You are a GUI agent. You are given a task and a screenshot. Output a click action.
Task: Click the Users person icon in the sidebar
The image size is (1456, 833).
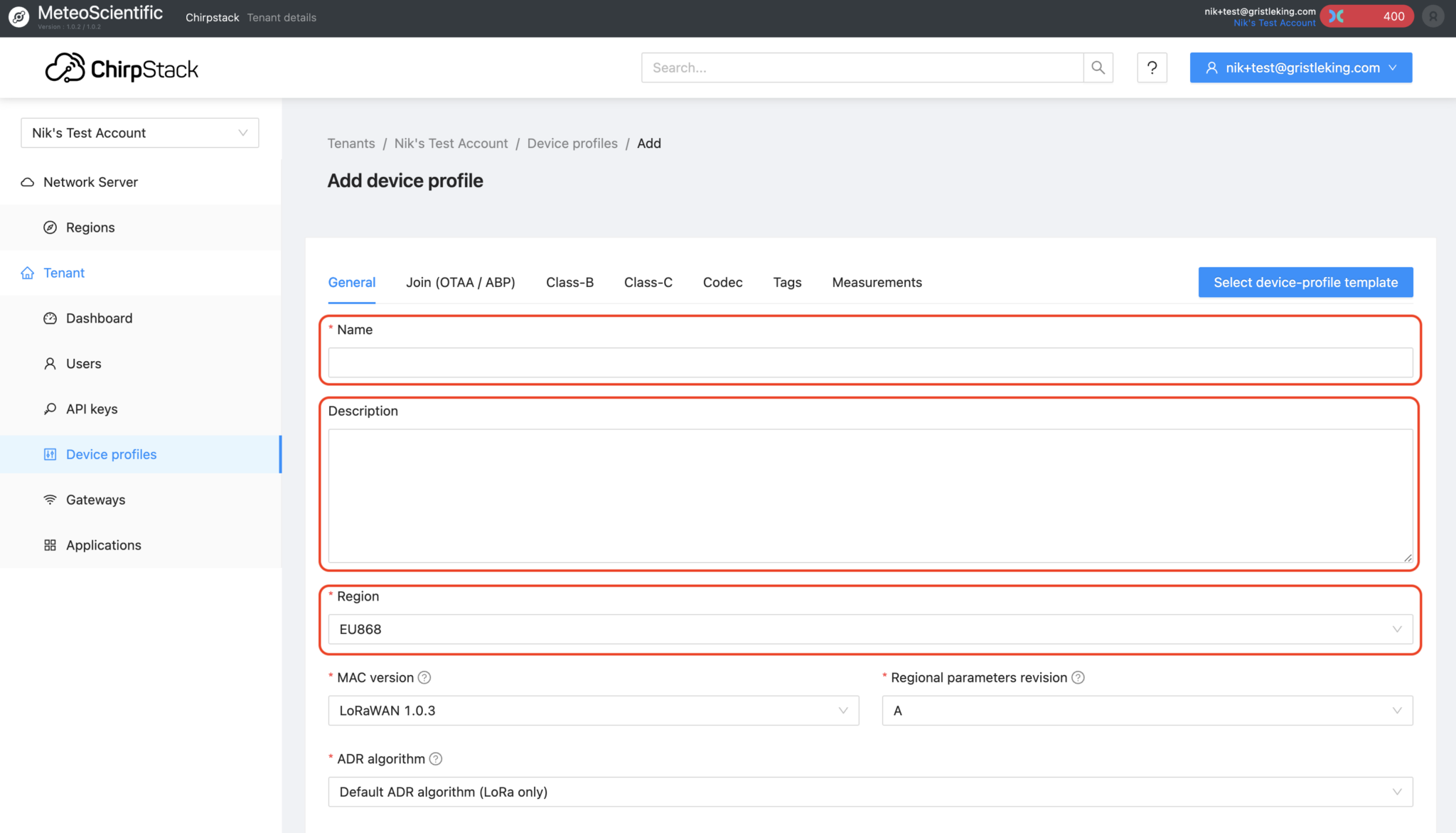pos(50,363)
